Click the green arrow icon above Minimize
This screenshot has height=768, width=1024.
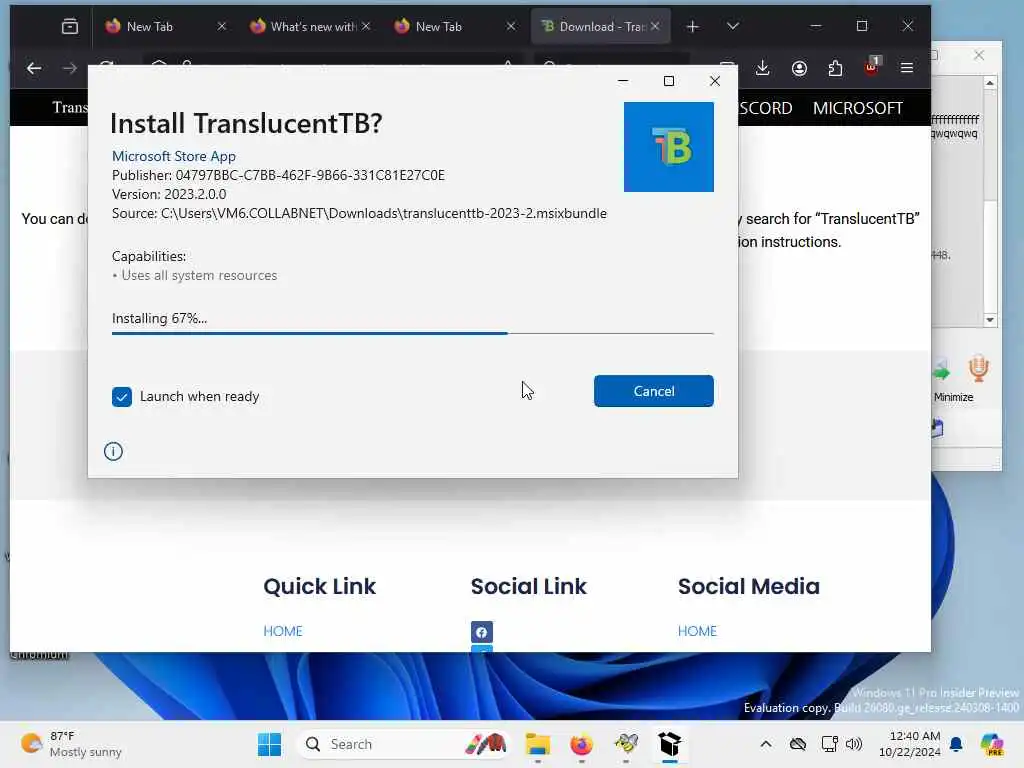pyautogui.click(x=941, y=370)
